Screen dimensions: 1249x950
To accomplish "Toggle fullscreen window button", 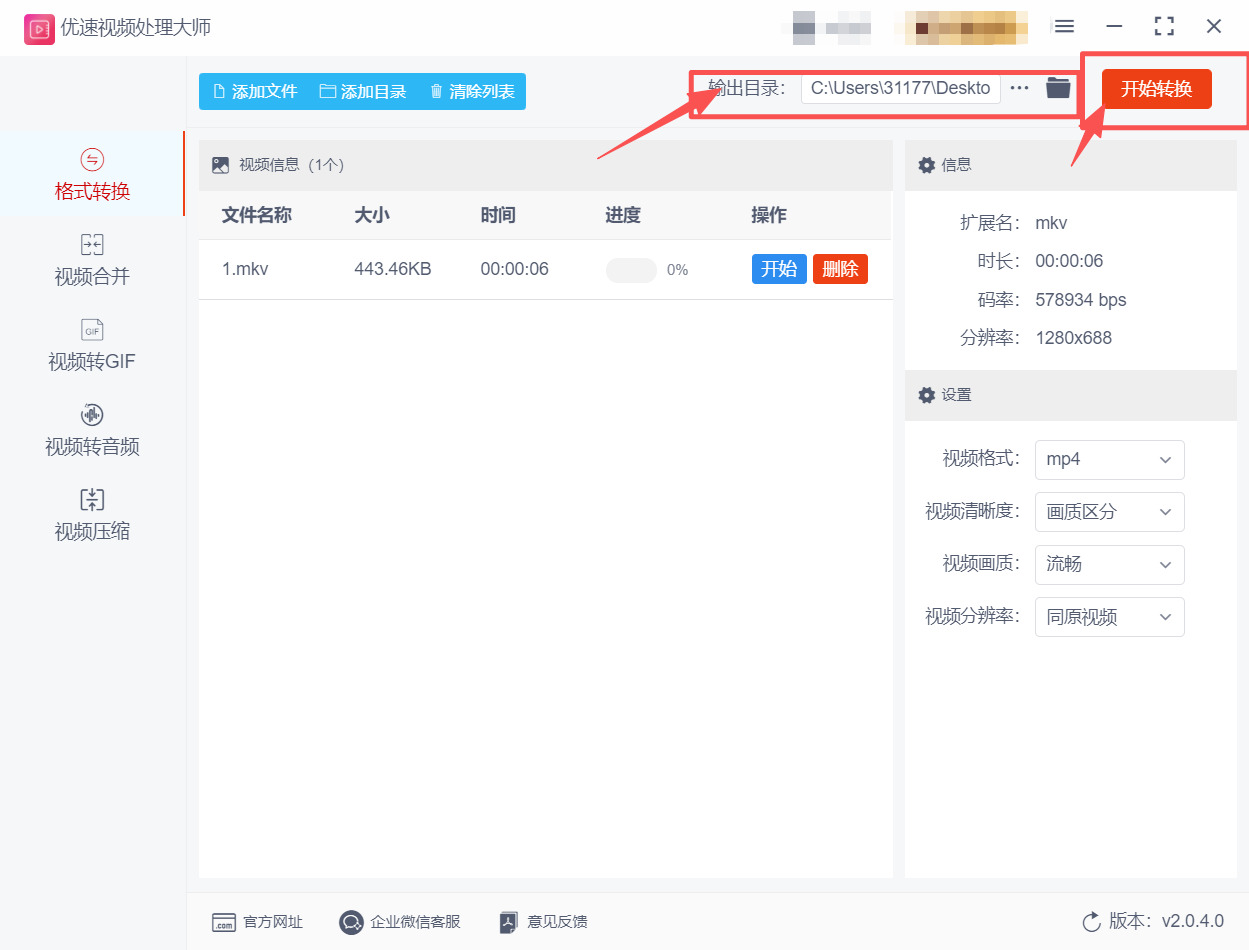I will coord(1164,27).
